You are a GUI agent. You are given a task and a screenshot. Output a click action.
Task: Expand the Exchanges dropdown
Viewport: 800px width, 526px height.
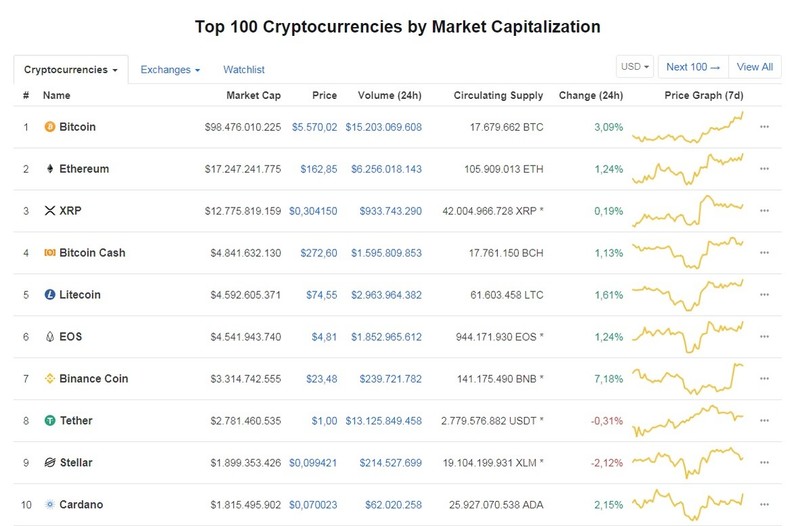pos(170,69)
